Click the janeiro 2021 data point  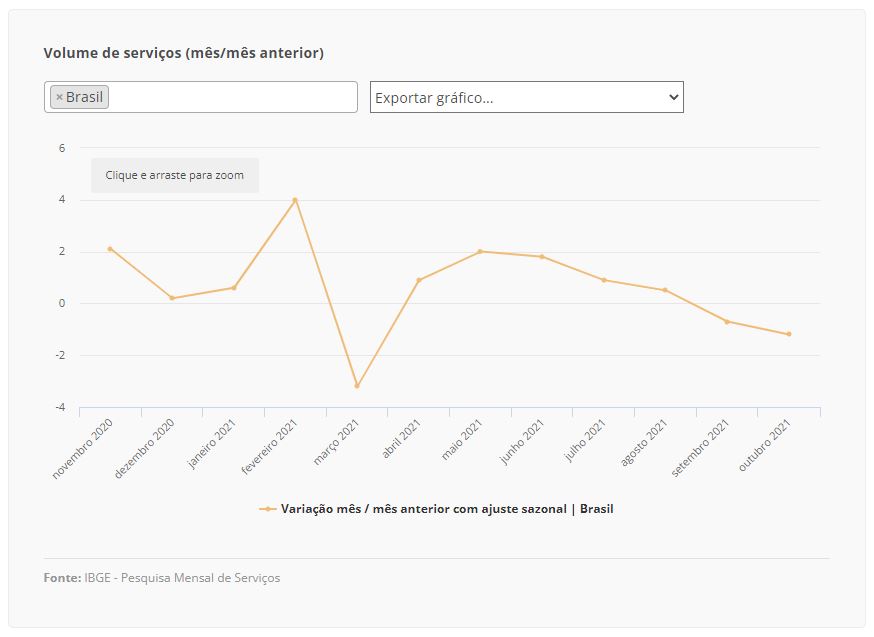(234, 288)
